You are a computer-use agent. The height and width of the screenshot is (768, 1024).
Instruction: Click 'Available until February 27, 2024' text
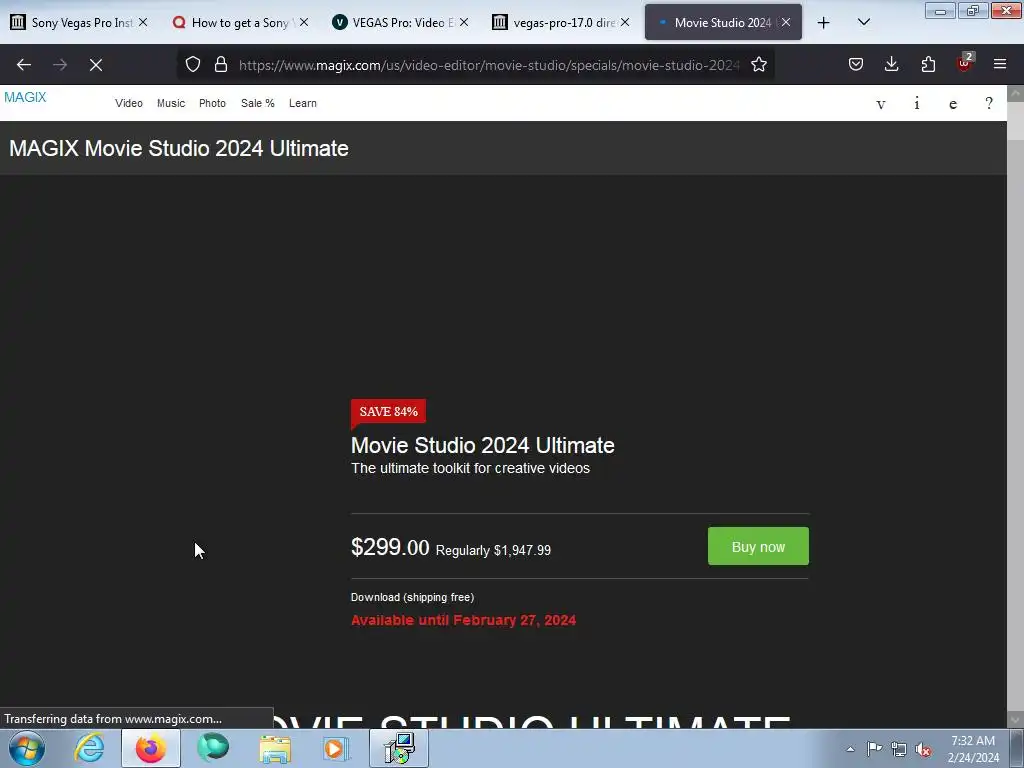coord(464,620)
